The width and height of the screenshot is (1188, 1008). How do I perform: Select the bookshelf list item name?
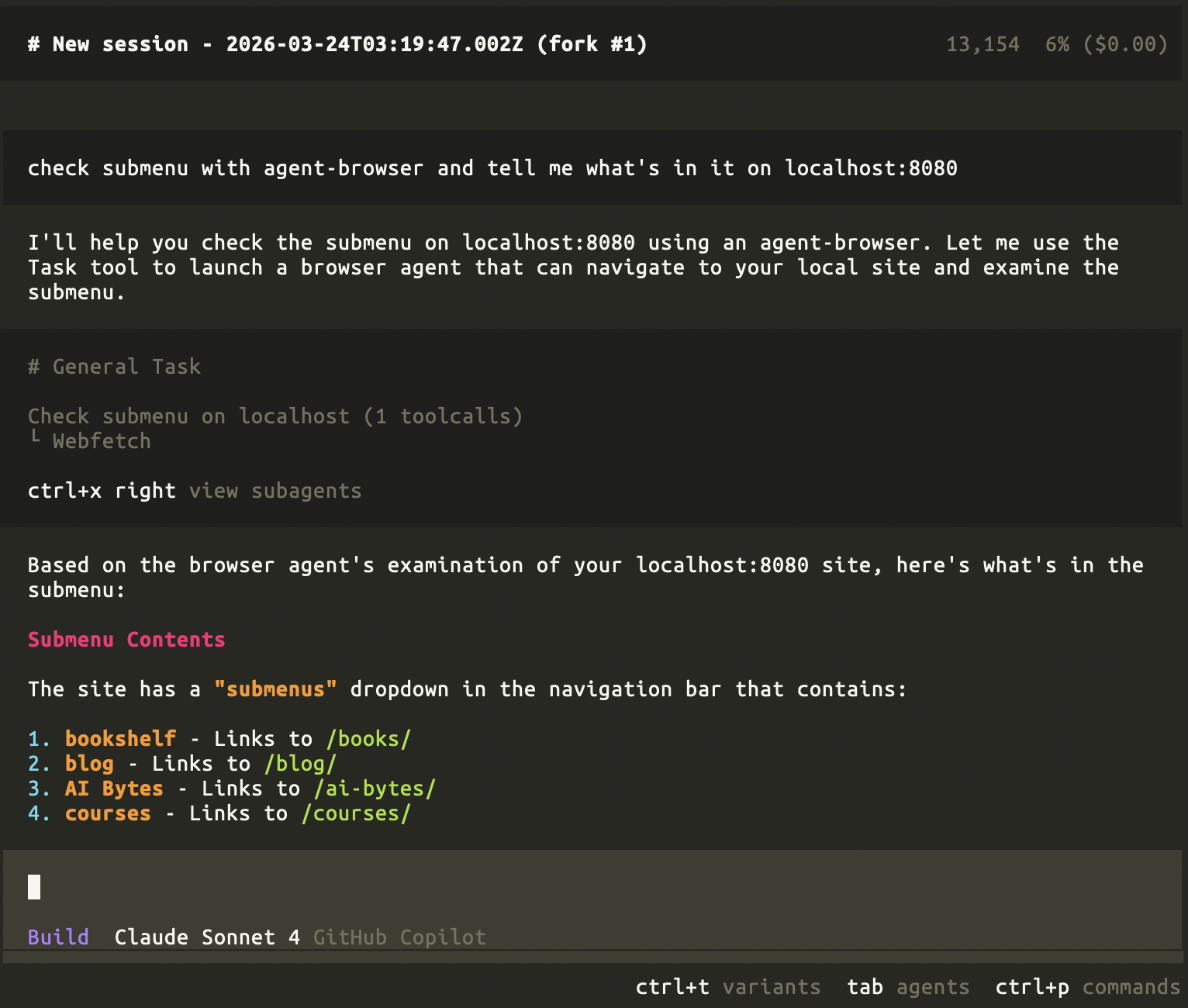pos(120,738)
